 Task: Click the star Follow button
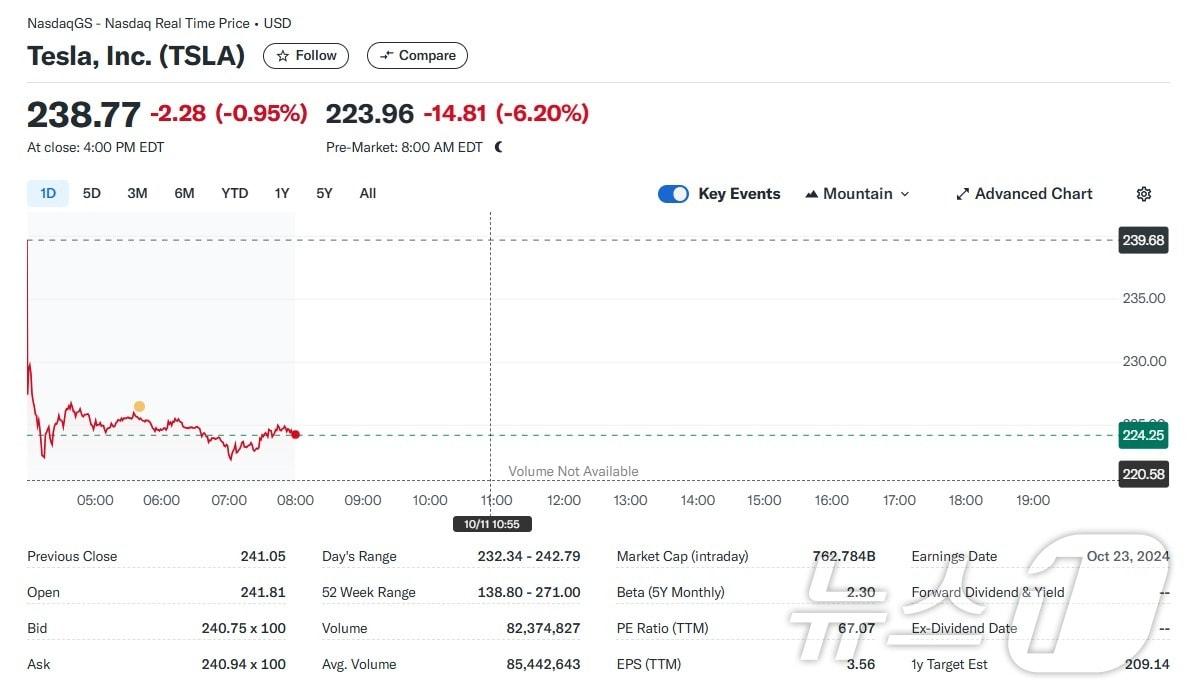click(x=306, y=56)
